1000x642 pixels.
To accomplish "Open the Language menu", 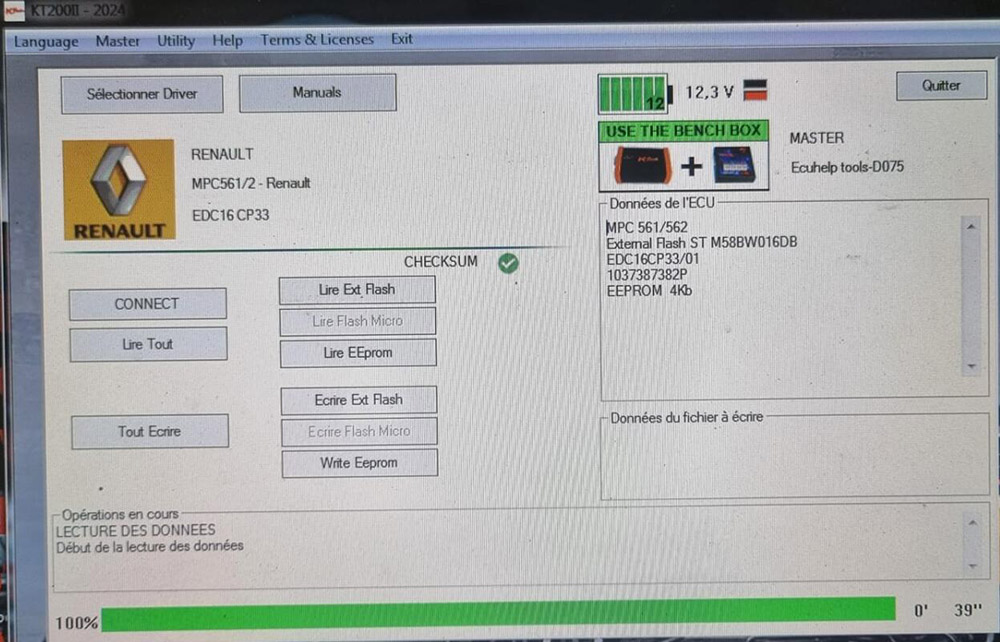I will (46, 42).
